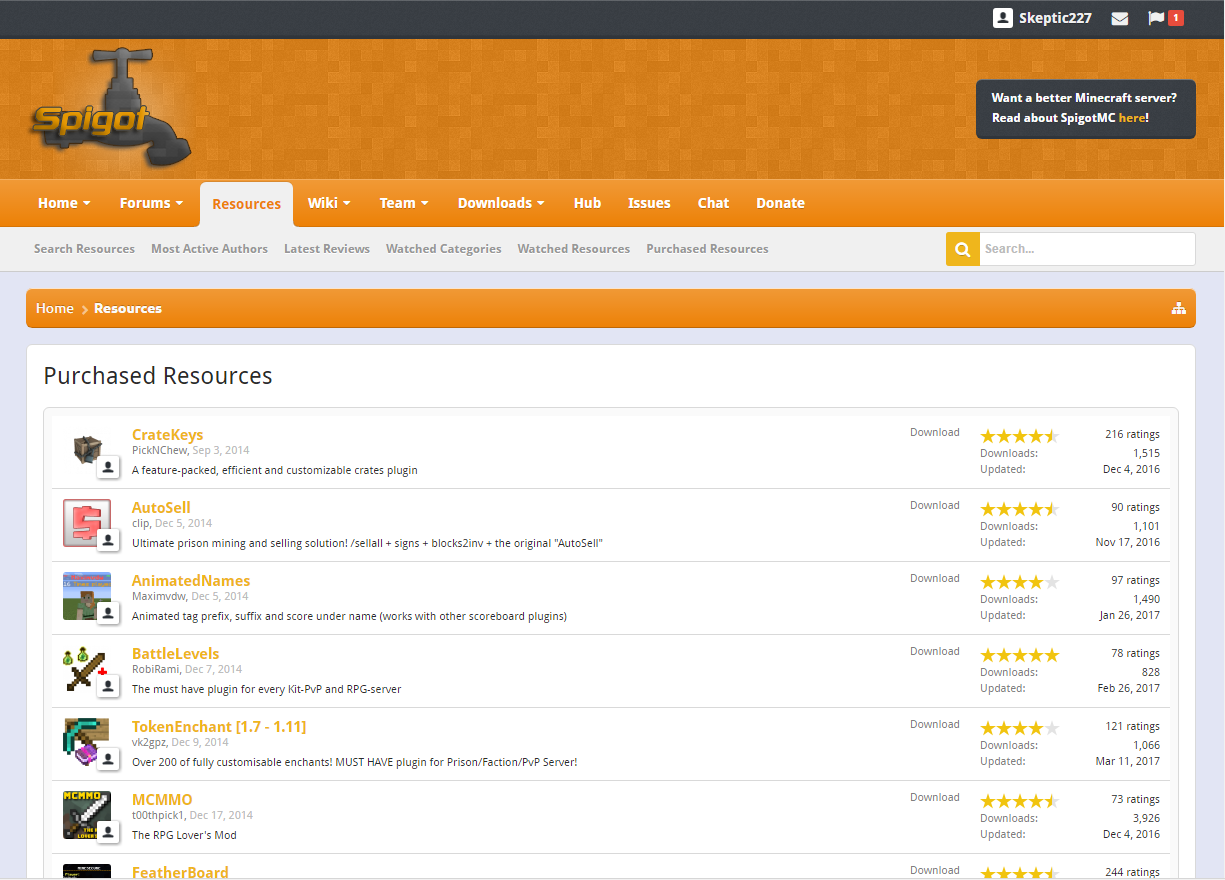This screenshot has height=880, width=1225.
Task: Click the CrateKeys star rating
Action: click(x=1019, y=436)
